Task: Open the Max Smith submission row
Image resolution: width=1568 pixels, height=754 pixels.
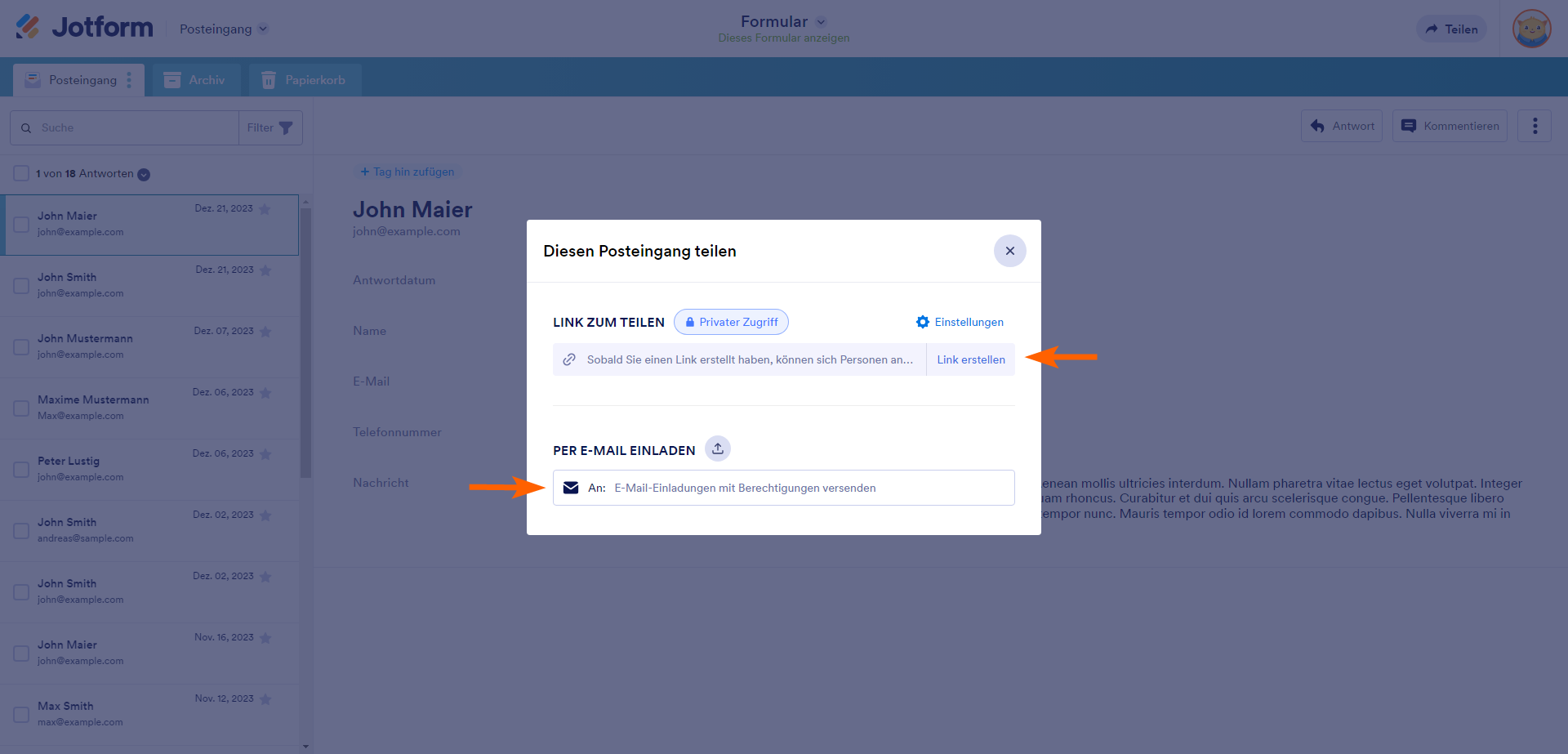Action: [x=149, y=715]
